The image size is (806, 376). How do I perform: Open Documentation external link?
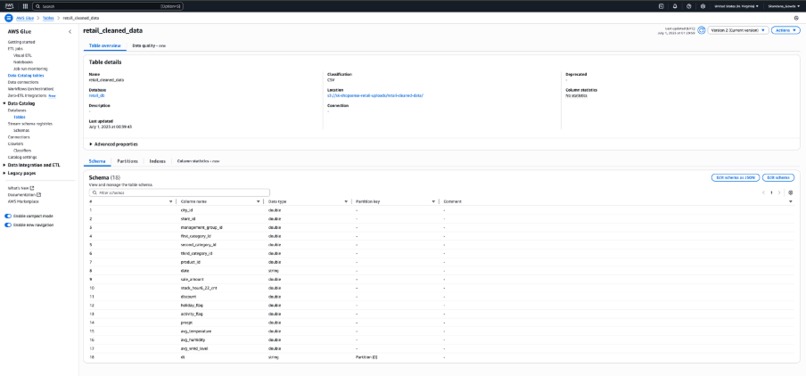24,195
